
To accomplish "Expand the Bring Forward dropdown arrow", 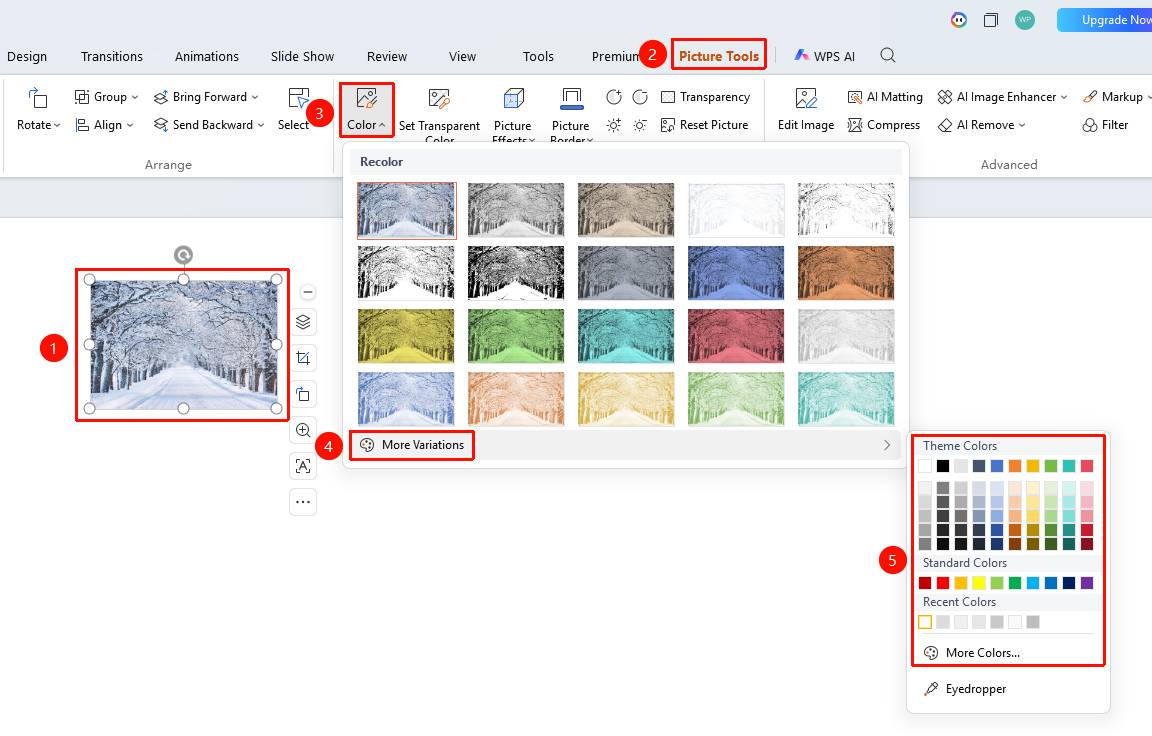I will 255,97.
